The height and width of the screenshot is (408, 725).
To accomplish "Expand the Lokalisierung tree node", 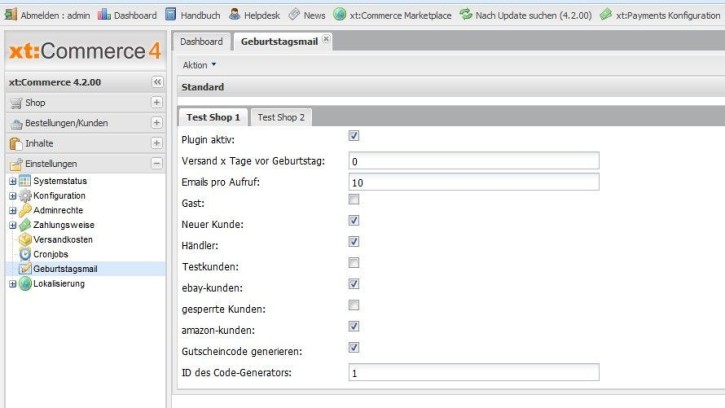I will (12, 284).
